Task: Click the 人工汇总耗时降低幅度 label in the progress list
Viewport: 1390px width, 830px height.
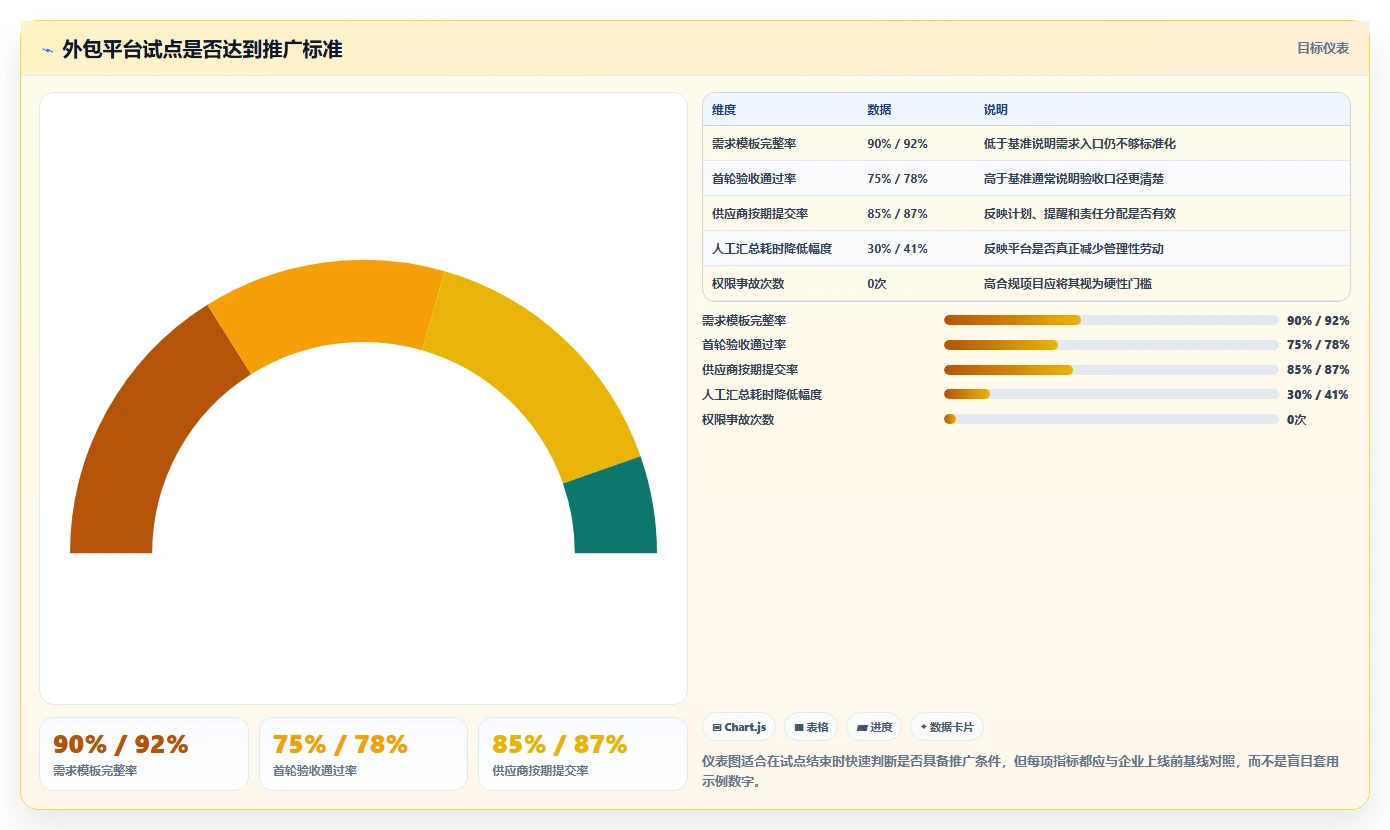Action: [x=762, y=395]
